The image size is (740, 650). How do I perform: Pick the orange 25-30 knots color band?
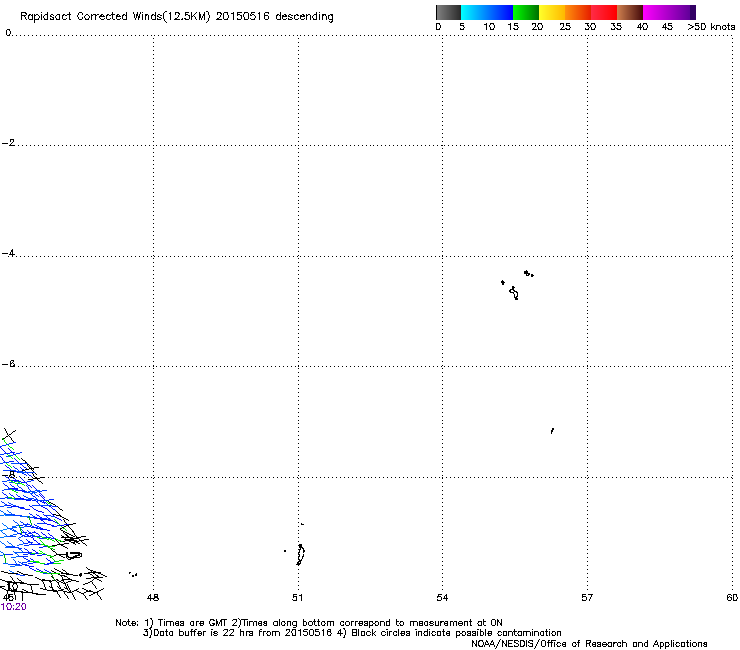(578, 12)
